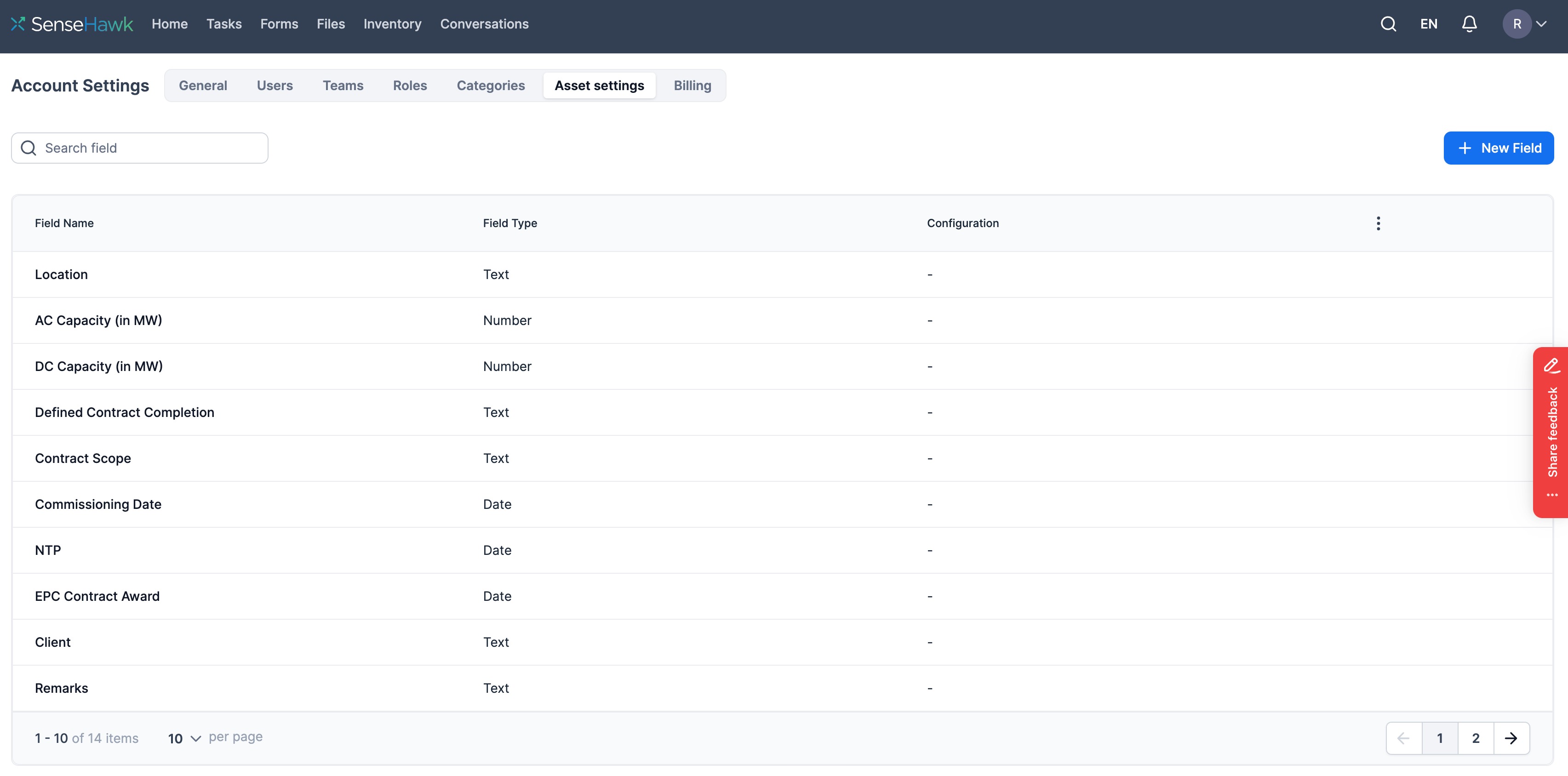This screenshot has height=776, width=1568.
Task: Open the notifications bell
Action: [1469, 24]
